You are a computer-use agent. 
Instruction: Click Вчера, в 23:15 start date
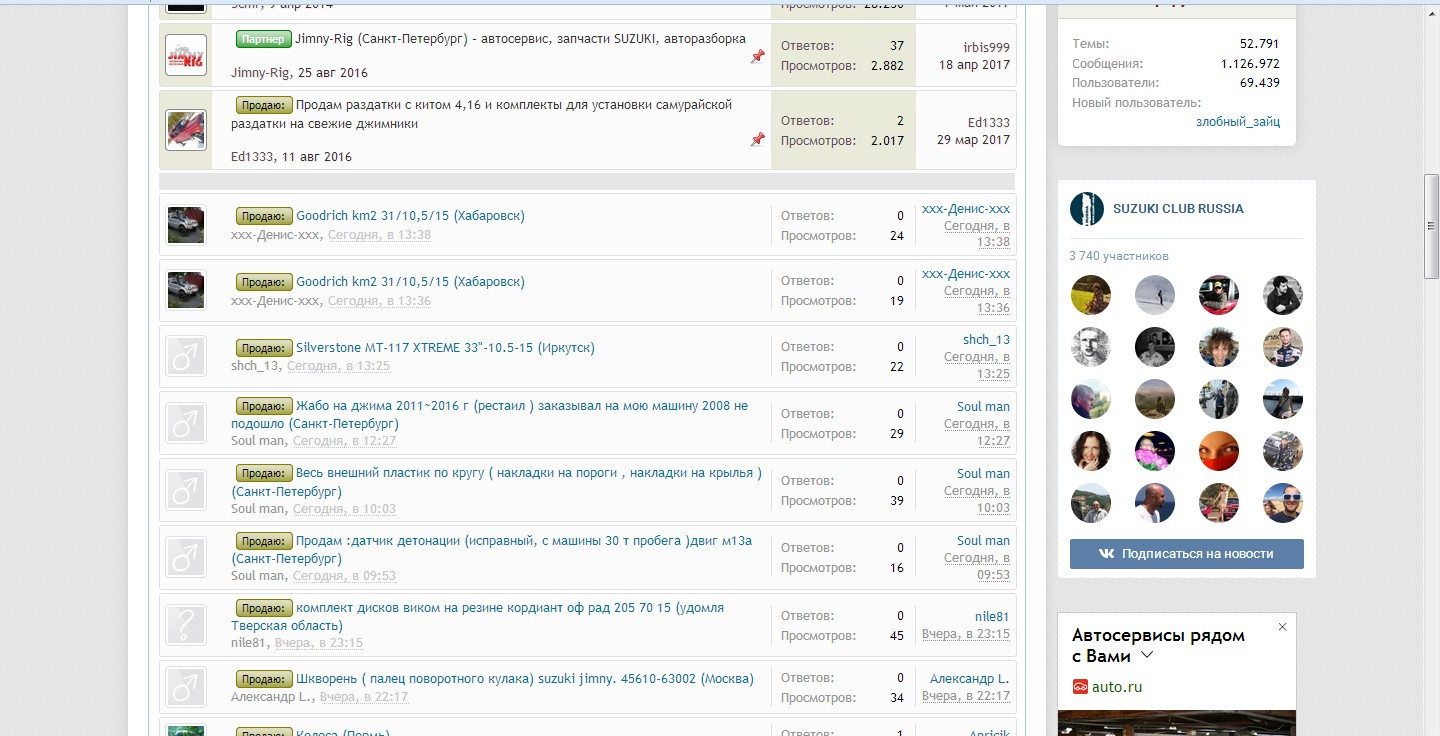click(318, 643)
